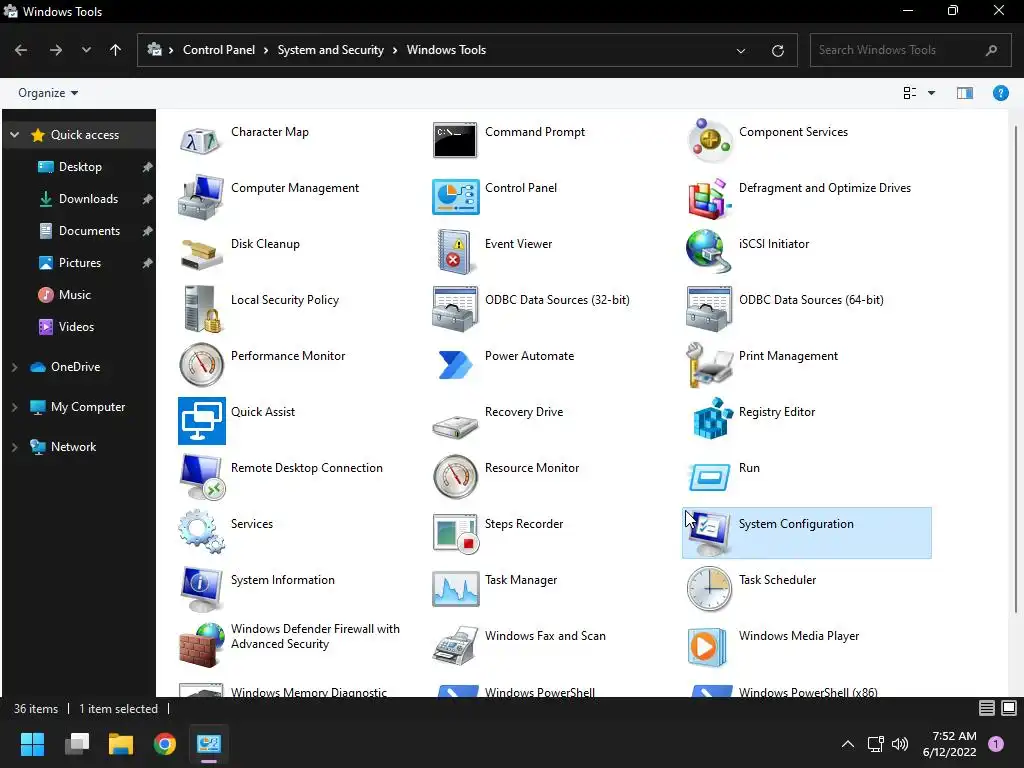Select Defragment and Optimize Drives icon
The width and height of the screenshot is (1024, 768).
(x=709, y=199)
